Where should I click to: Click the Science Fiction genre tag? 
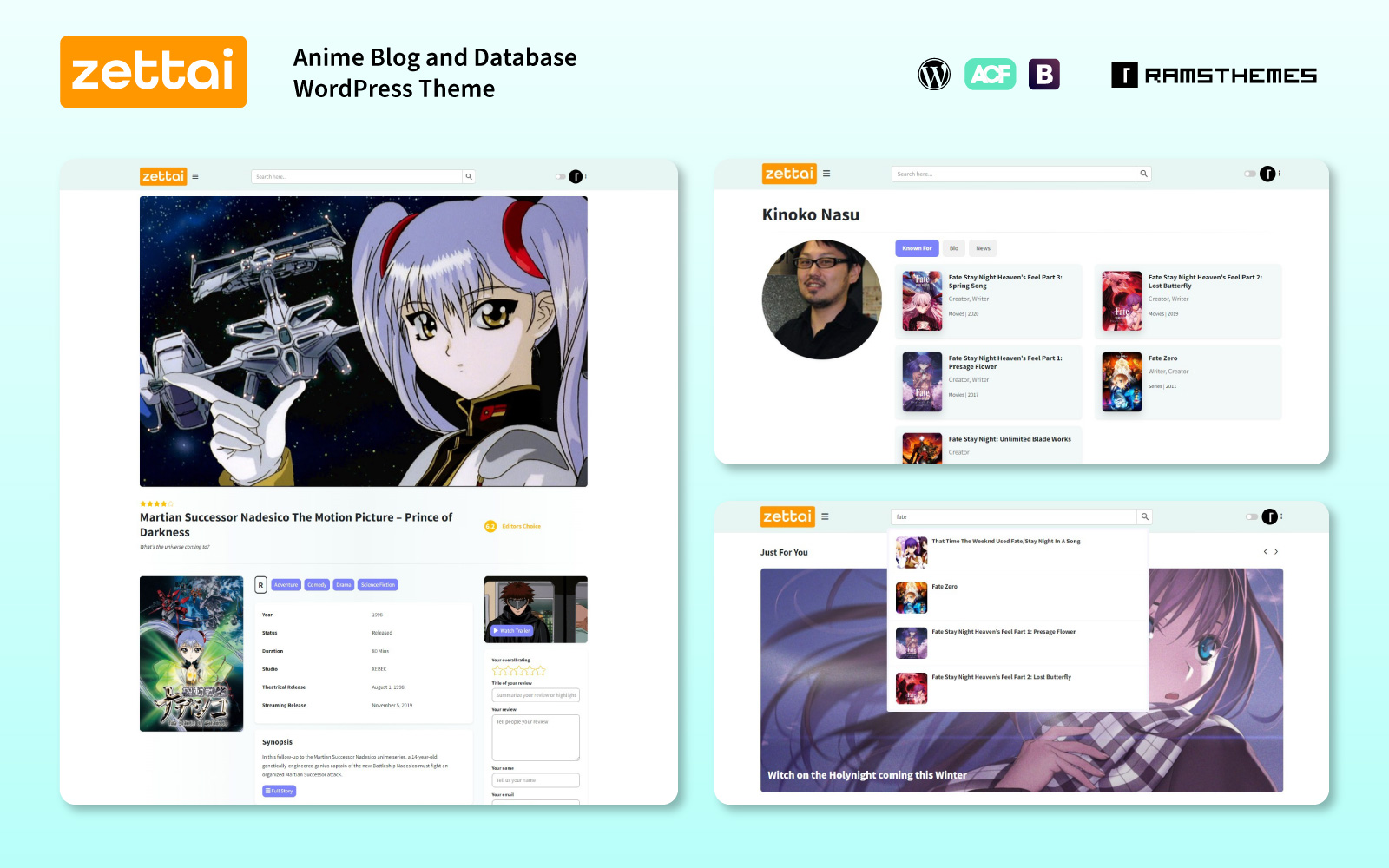[x=378, y=585]
